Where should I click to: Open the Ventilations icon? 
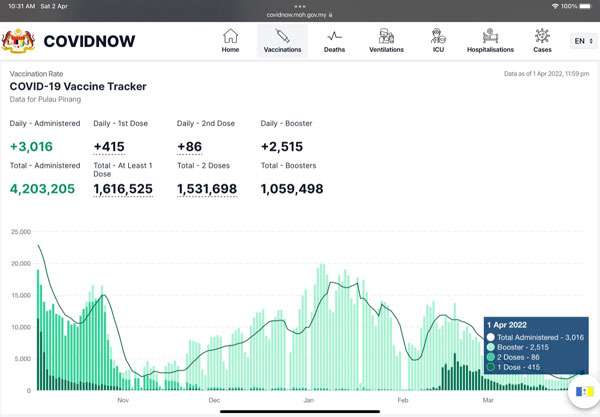(x=386, y=36)
